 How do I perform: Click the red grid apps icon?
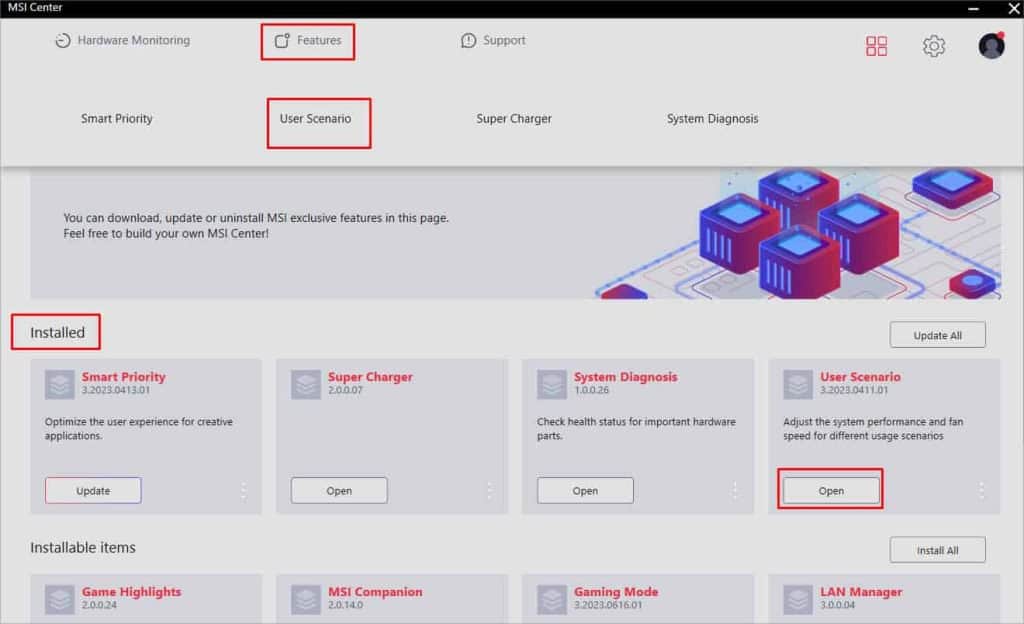tap(876, 46)
